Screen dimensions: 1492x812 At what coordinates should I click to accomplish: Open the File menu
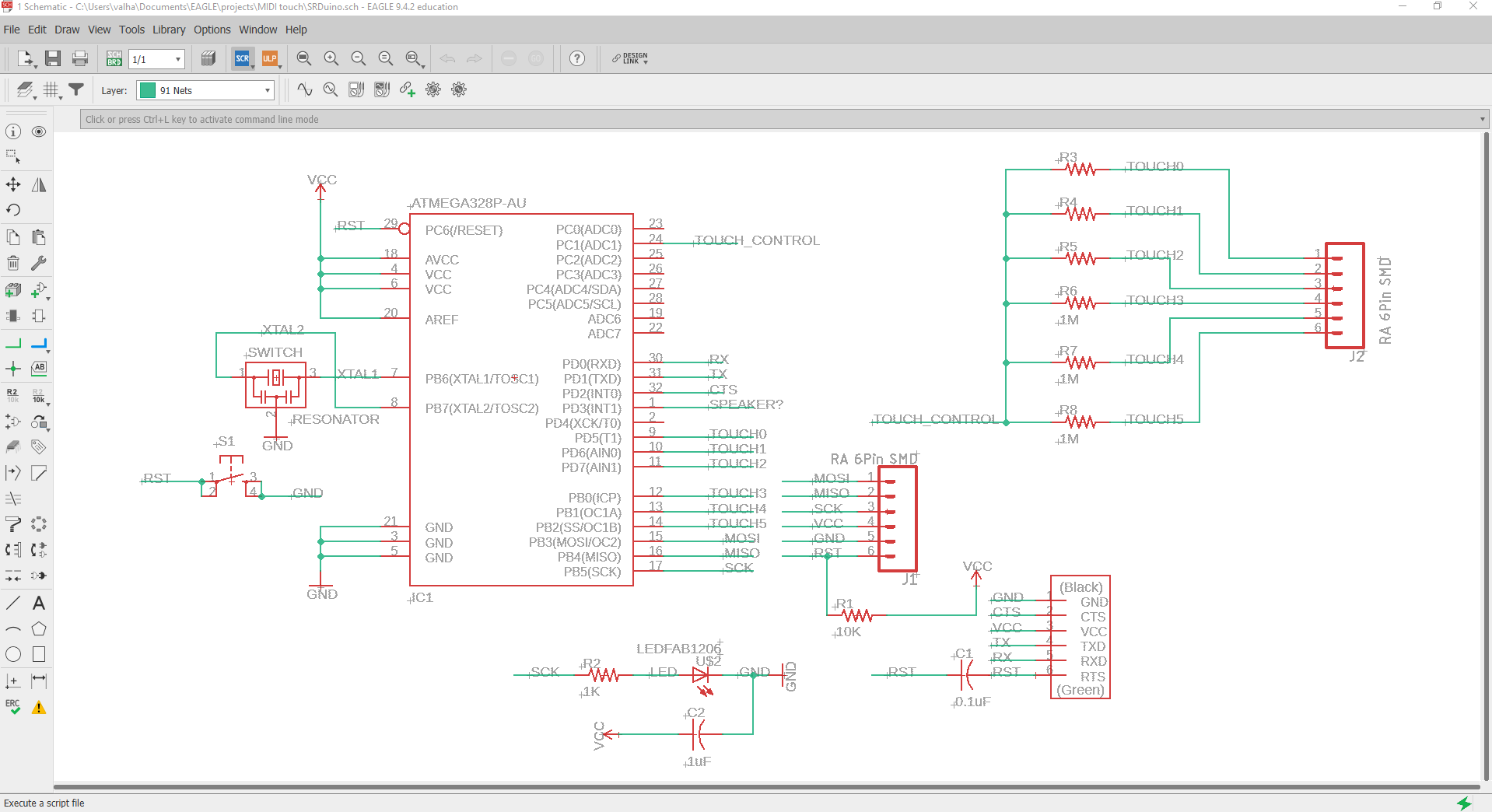[12, 30]
